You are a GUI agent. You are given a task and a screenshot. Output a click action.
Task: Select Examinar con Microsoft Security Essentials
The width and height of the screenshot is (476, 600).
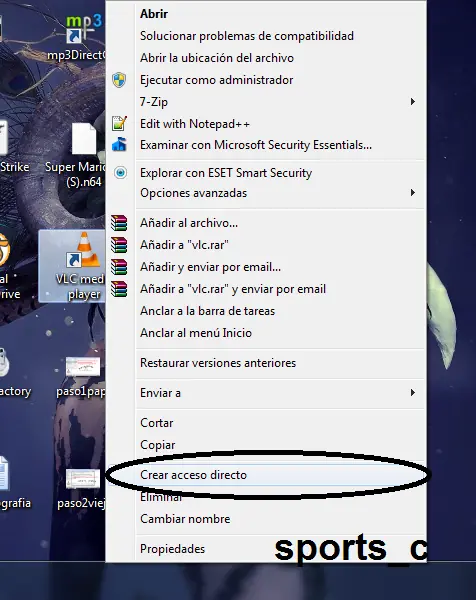[x=256, y=145]
